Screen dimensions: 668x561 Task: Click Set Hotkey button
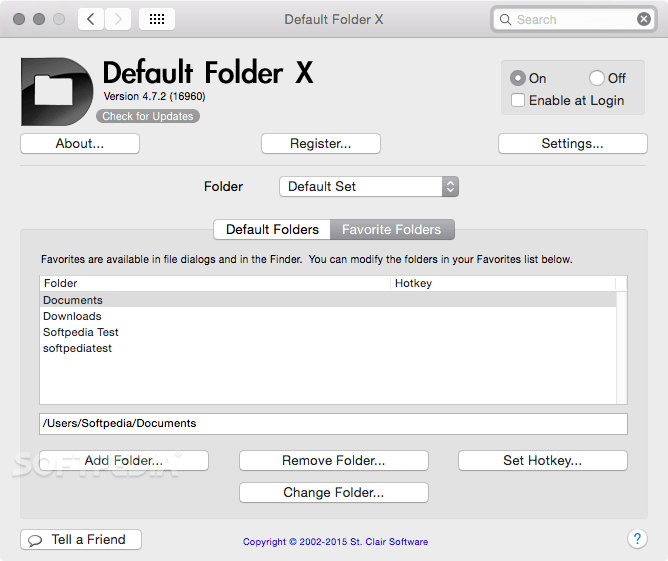pos(543,460)
